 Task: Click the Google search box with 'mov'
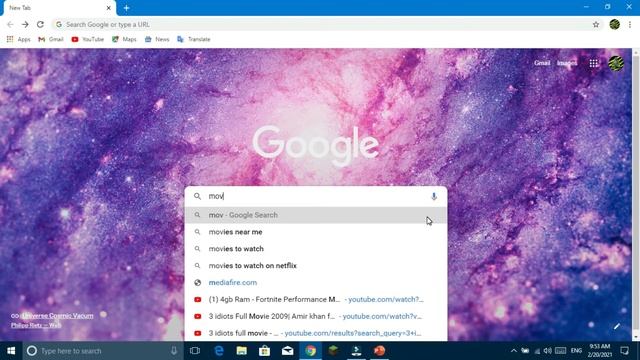click(x=316, y=196)
